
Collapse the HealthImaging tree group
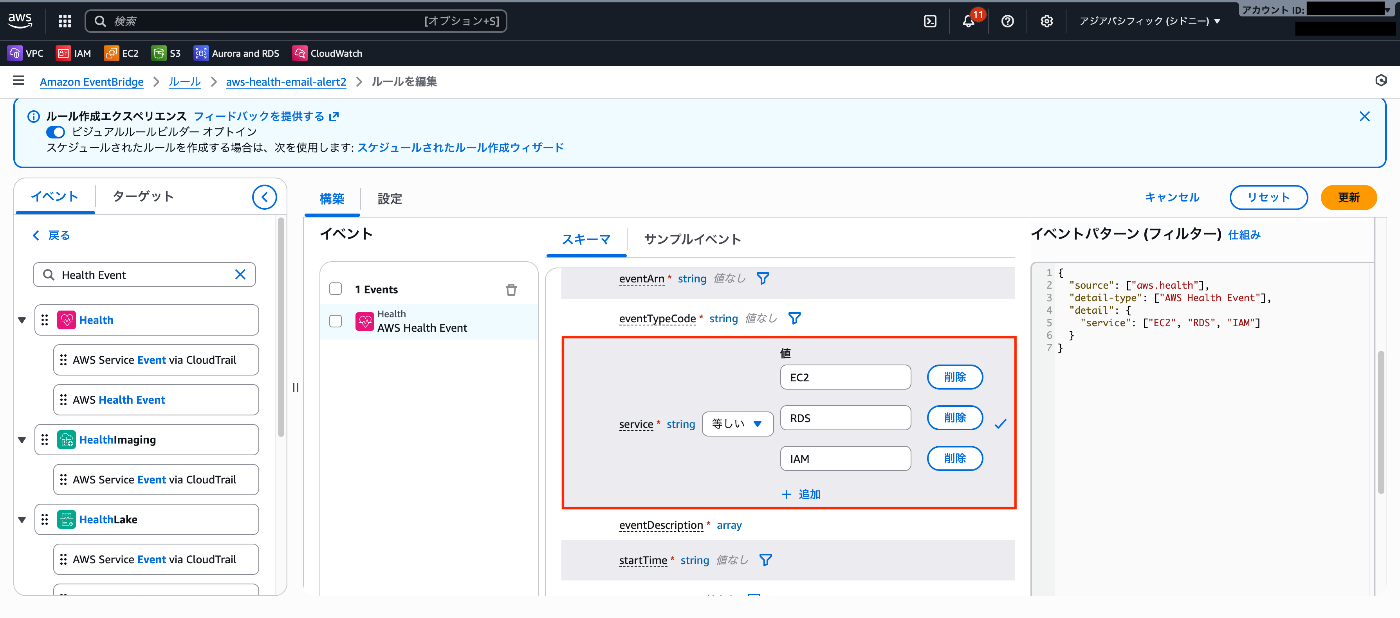(x=22, y=440)
